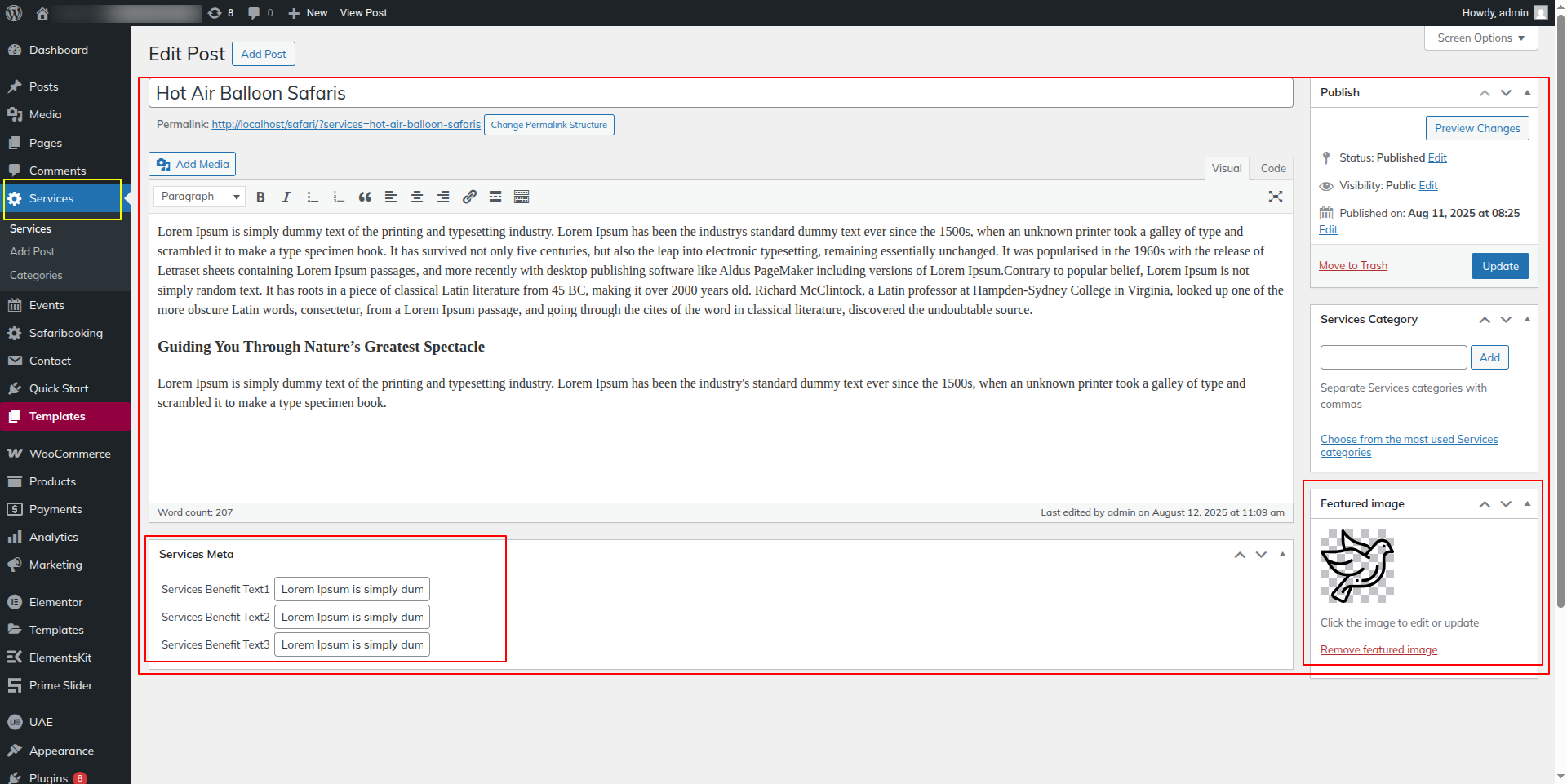The width and height of the screenshot is (1567, 784).
Task: Click the Update button
Action: (1499, 266)
